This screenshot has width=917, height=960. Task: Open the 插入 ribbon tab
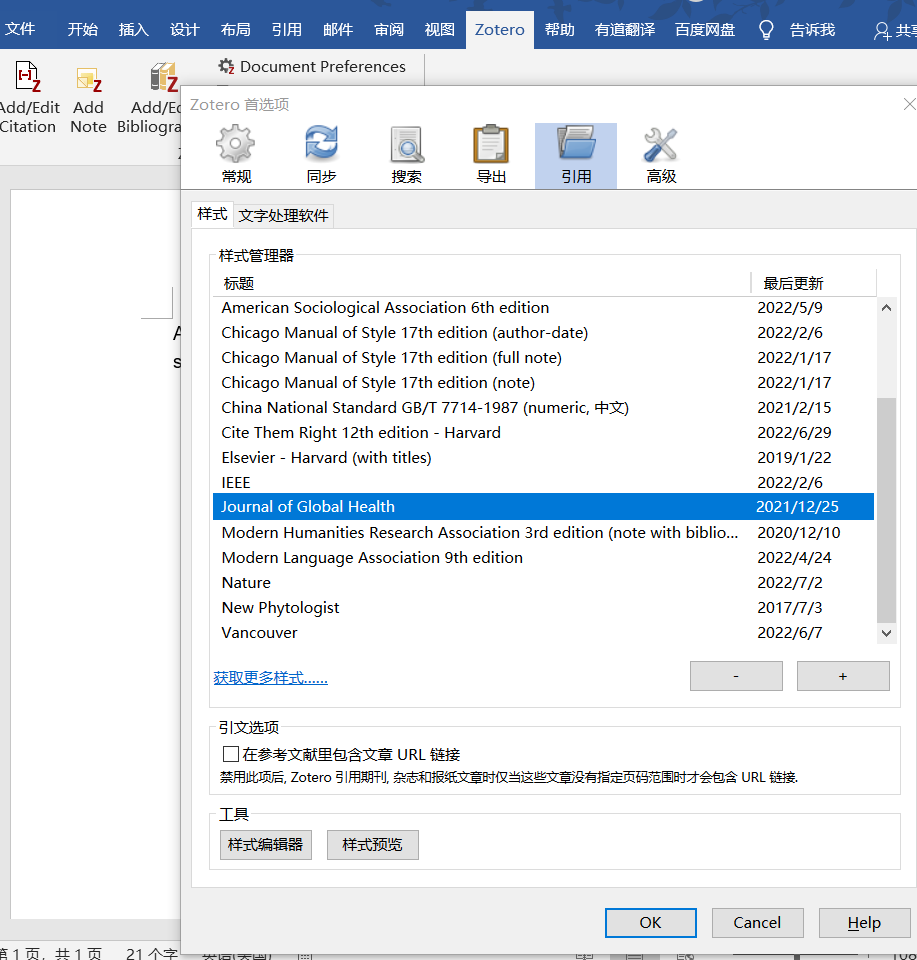[x=133, y=29]
